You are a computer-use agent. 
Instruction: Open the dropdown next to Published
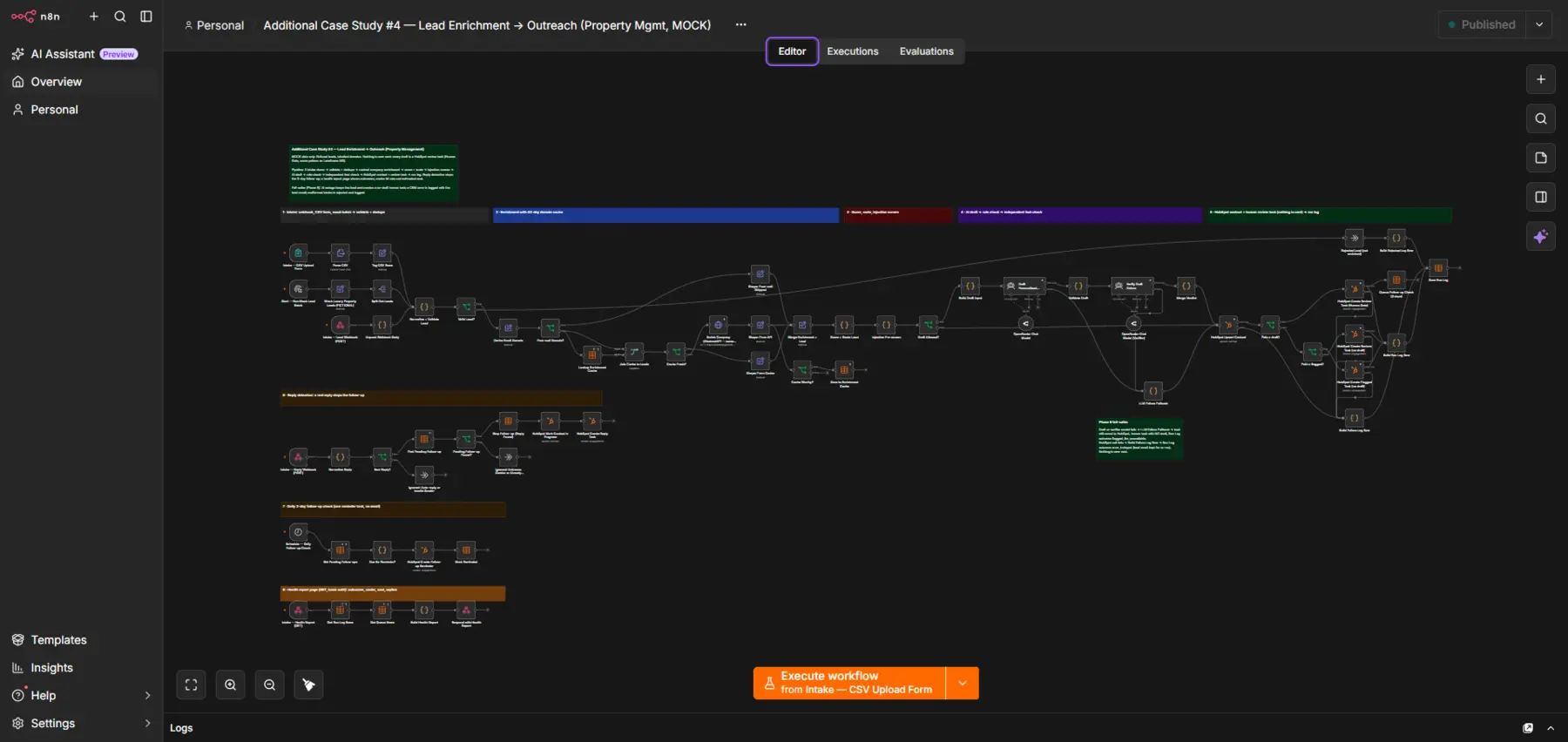(x=1539, y=24)
